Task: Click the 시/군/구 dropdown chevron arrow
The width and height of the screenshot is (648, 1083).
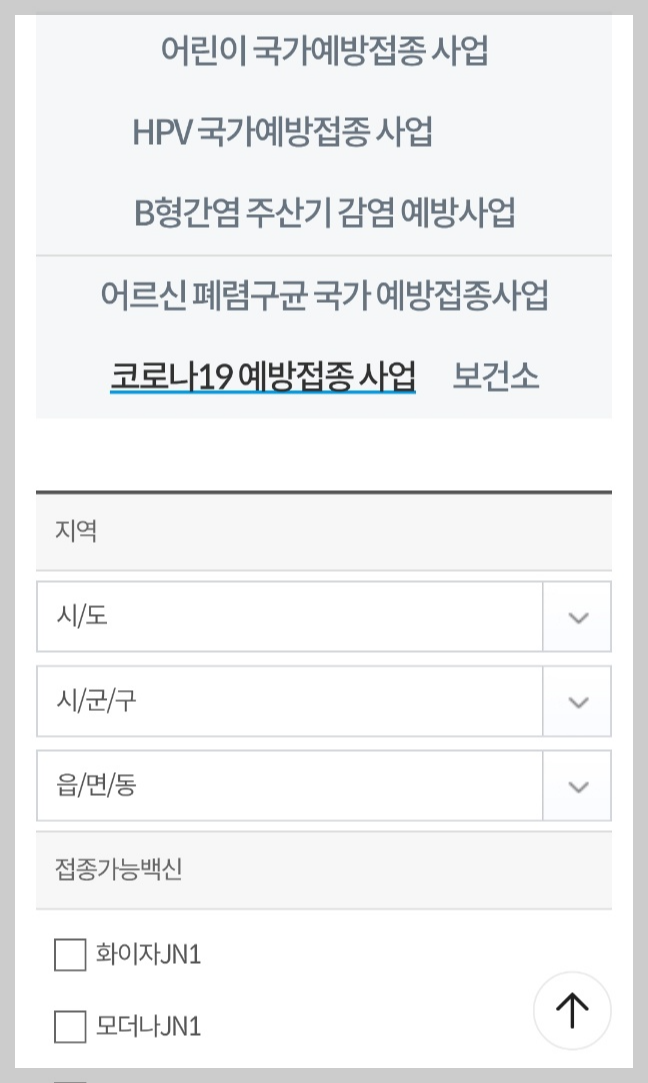Action: pos(576,701)
